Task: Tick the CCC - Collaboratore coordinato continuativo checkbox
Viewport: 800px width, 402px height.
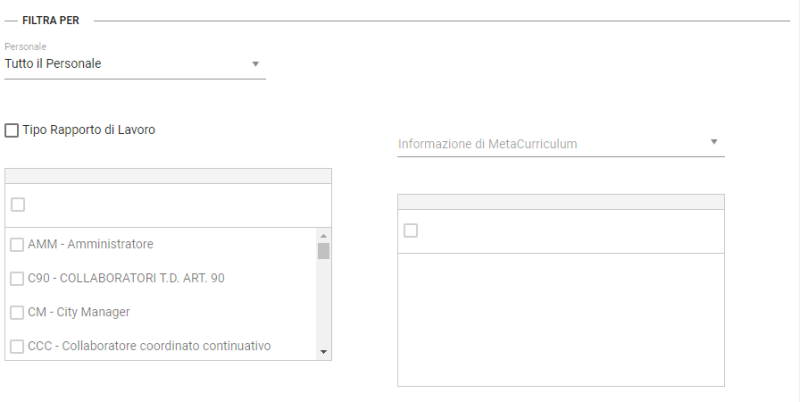Action: [17, 347]
